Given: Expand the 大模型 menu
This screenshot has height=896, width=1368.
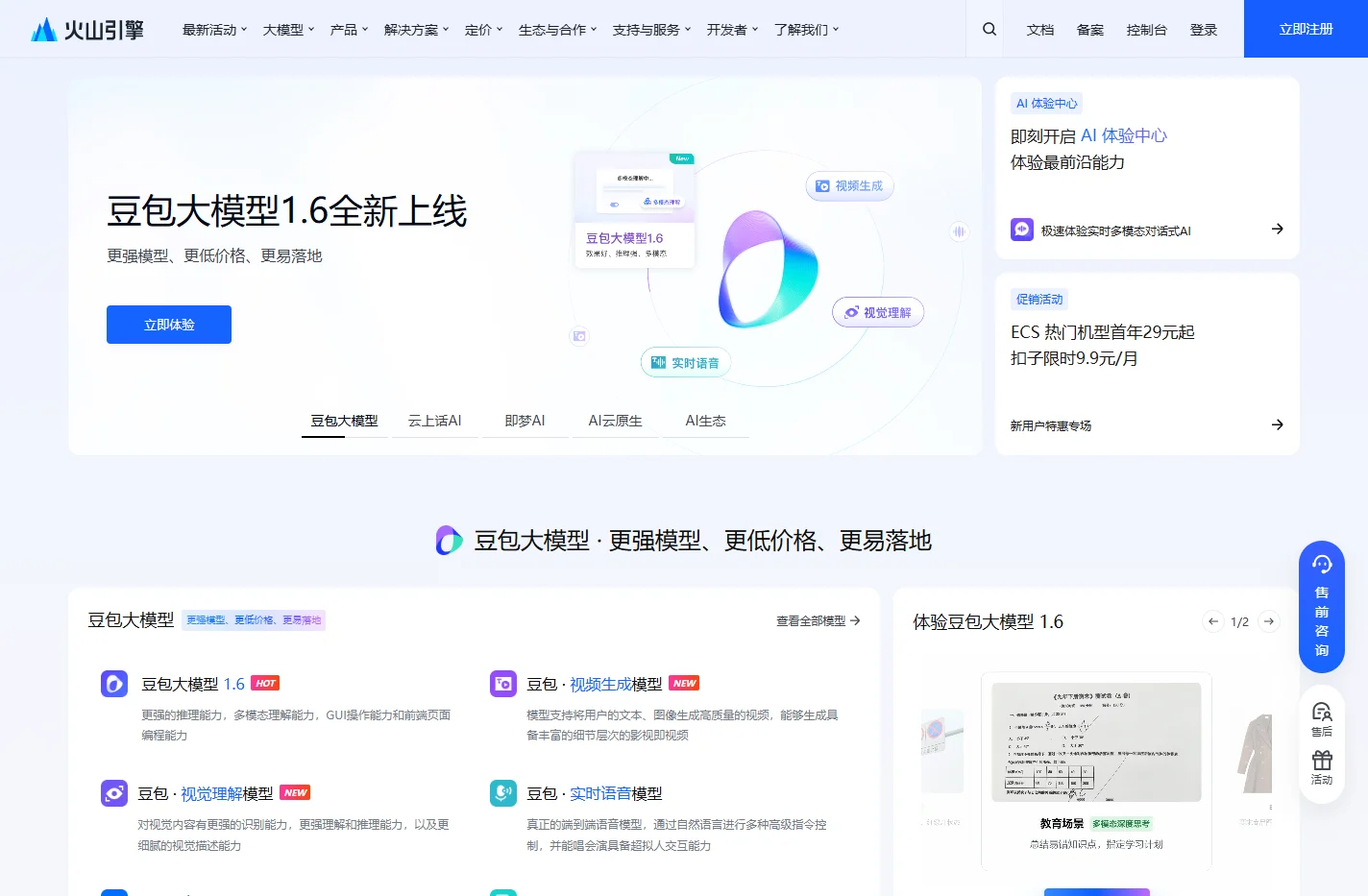Looking at the screenshot, I should click(289, 30).
